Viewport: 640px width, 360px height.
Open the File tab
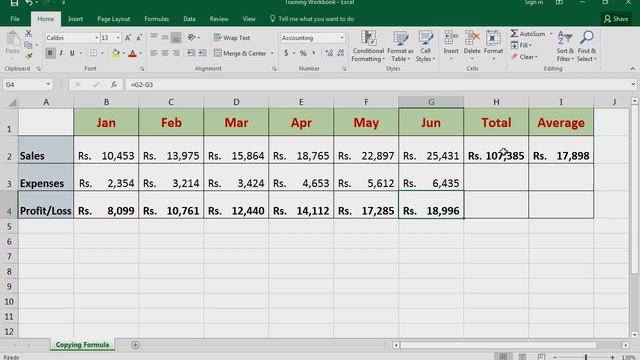coord(15,19)
